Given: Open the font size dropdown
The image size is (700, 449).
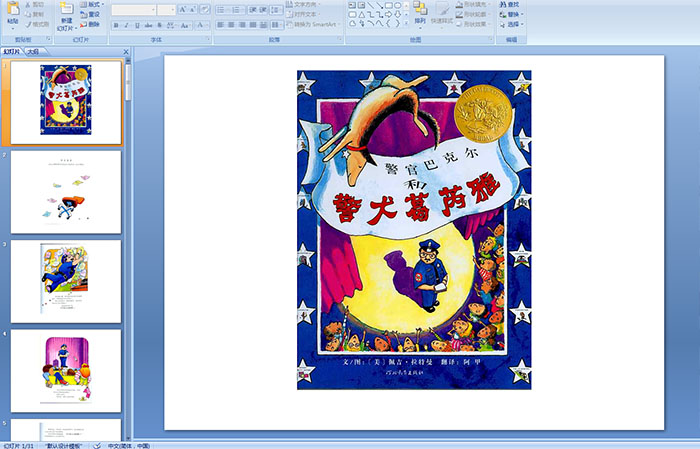Looking at the screenshot, I should pos(173,10).
